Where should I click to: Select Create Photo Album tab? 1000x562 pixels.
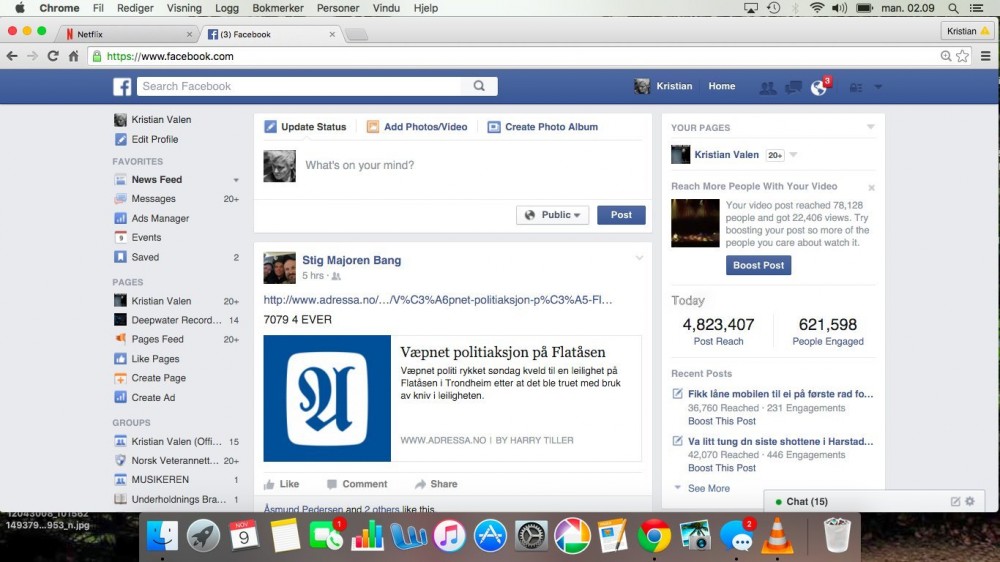(543, 127)
